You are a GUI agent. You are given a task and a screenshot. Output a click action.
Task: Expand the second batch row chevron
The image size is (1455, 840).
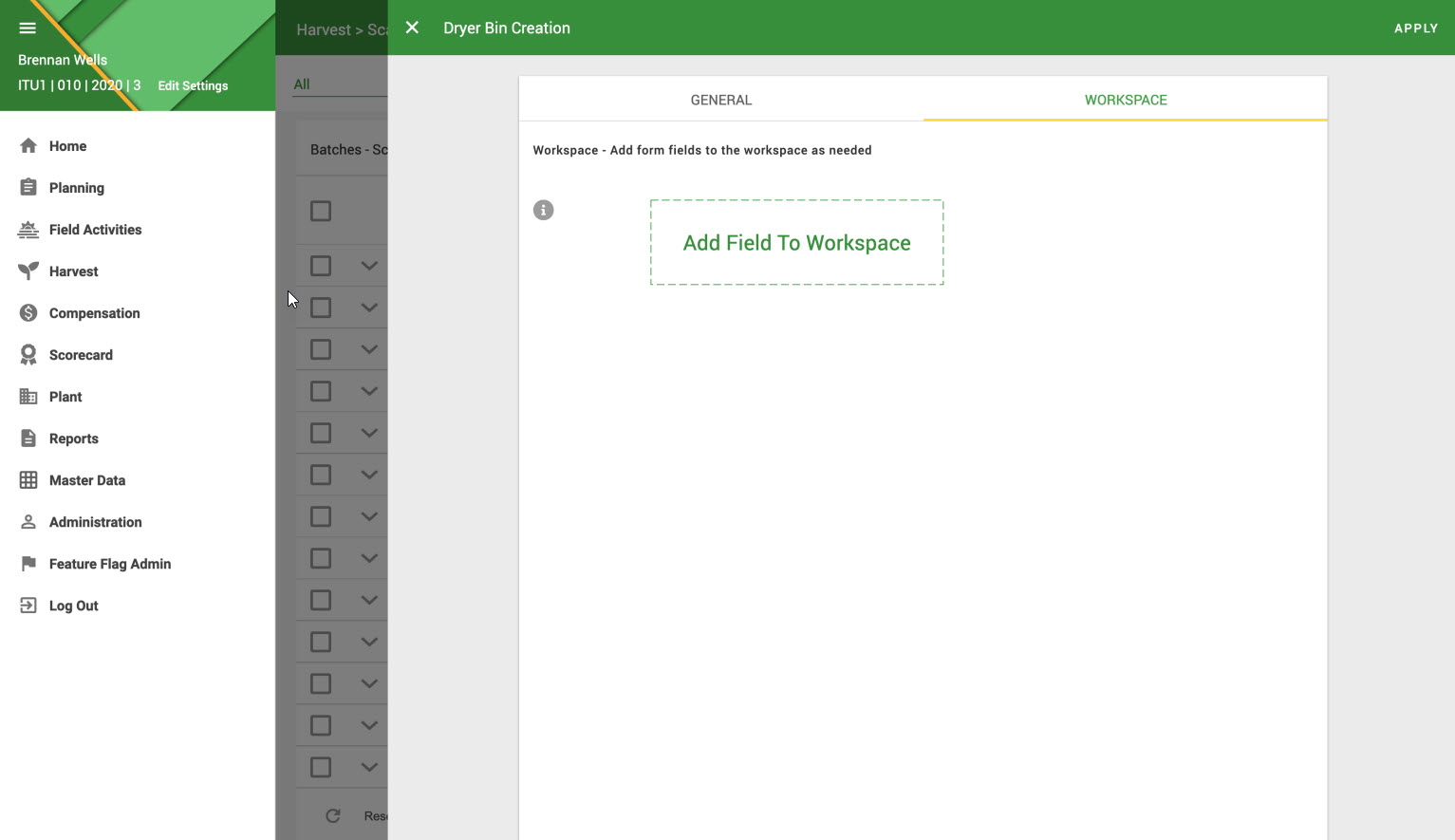[369, 308]
